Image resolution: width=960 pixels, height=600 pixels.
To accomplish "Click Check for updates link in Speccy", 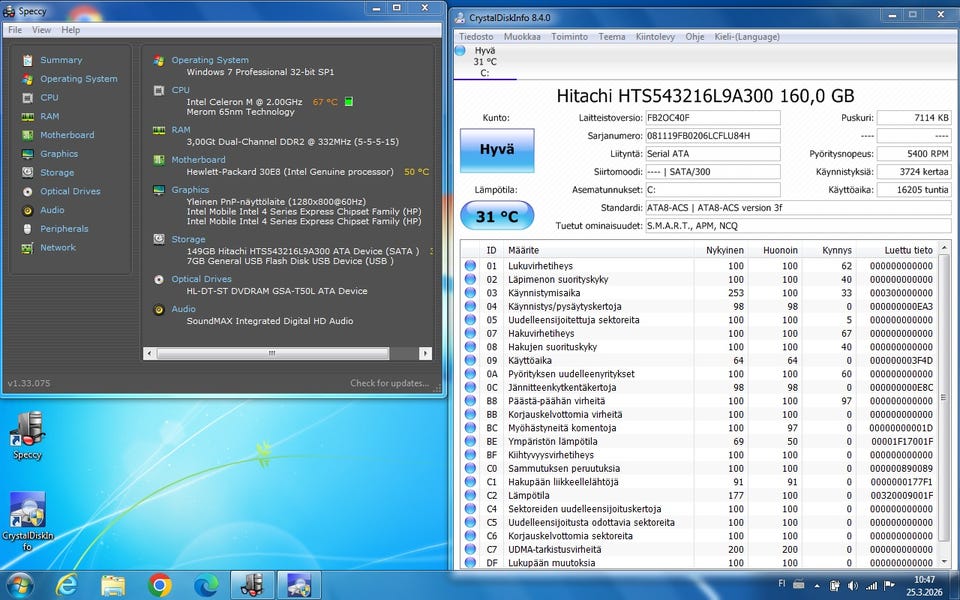I will click(389, 383).
